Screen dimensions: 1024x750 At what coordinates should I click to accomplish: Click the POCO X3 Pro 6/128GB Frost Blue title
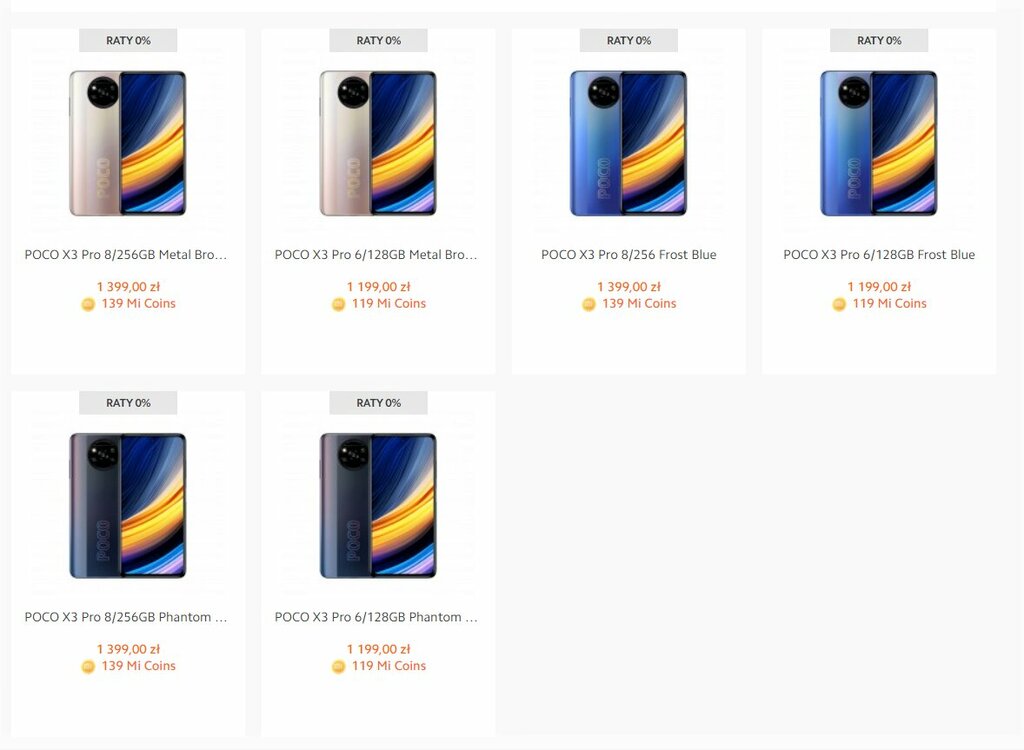click(x=879, y=255)
